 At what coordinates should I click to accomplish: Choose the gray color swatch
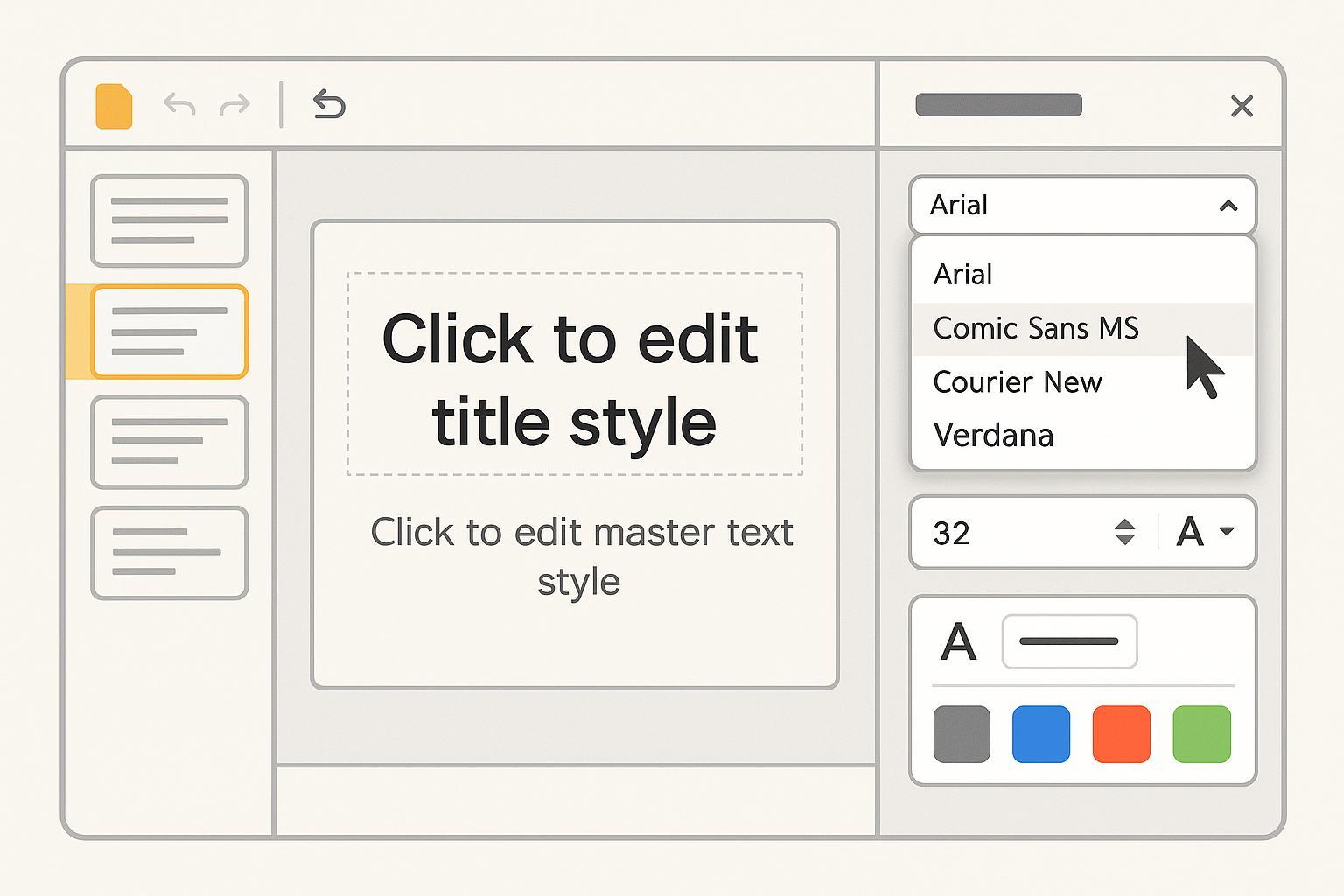tap(962, 734)
